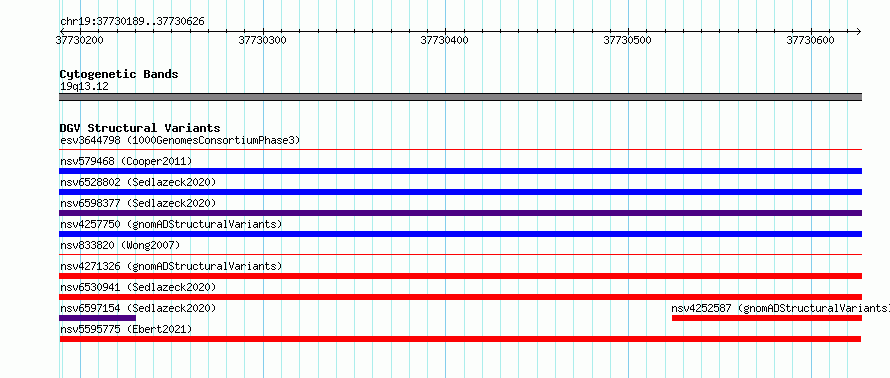The height and width of the screenshot is (378, 890).
Task: Click the purple bar under nsv6598377
Action: (460, 213)
